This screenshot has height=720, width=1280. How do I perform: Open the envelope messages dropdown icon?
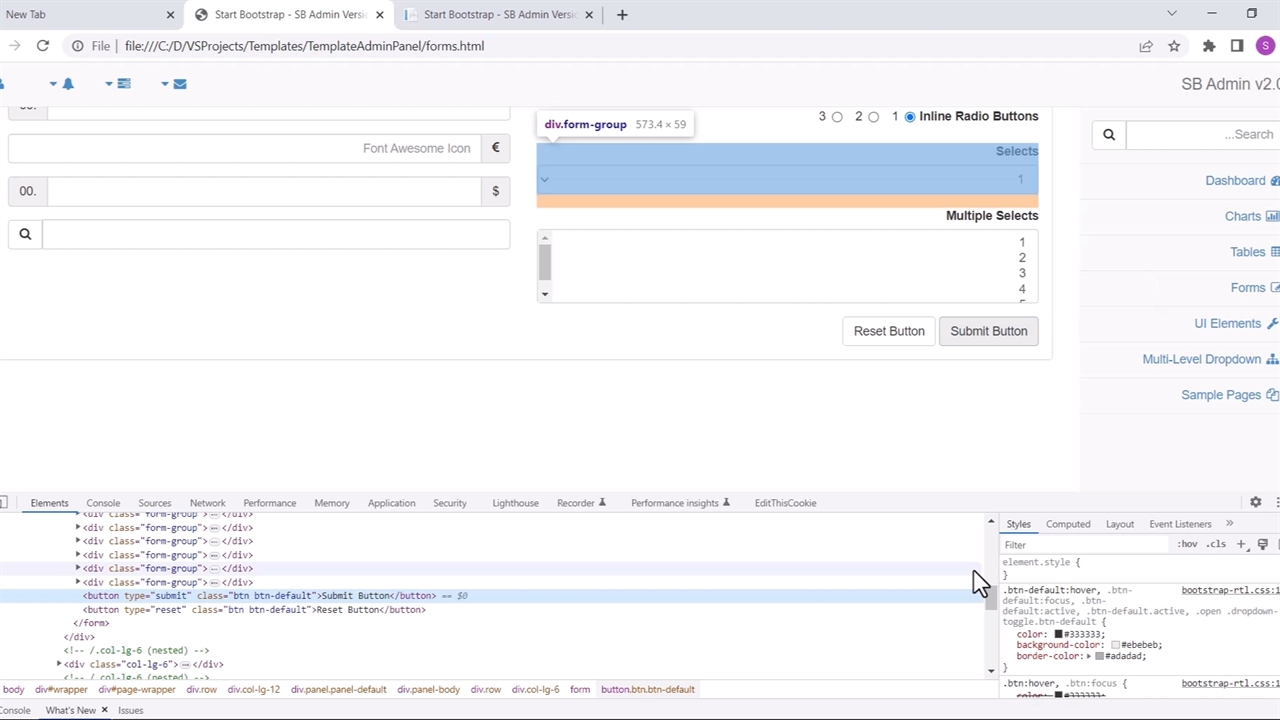(179, 84)
